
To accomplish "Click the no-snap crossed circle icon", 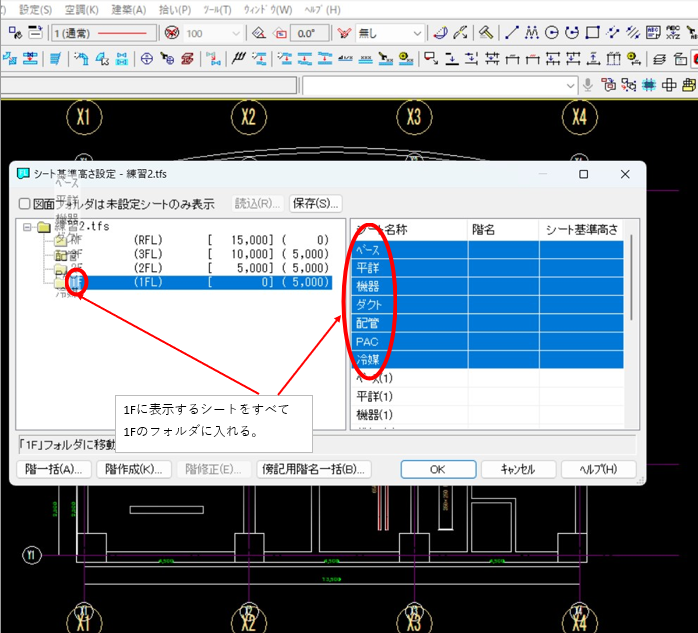I will (172, 33).
